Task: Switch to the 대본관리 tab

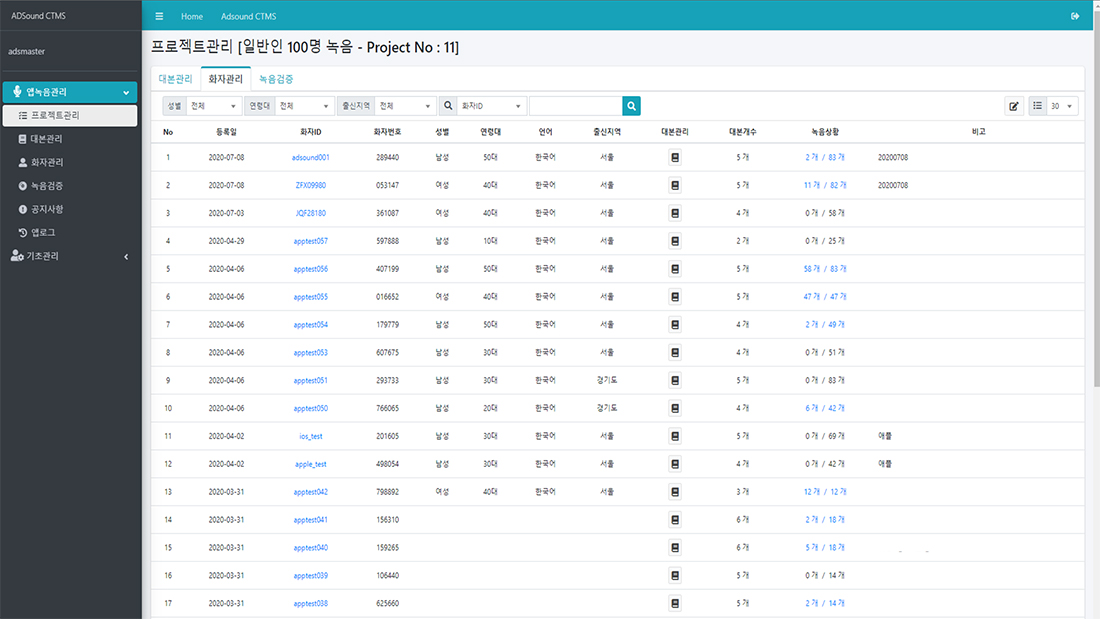Action: (175, 79)
